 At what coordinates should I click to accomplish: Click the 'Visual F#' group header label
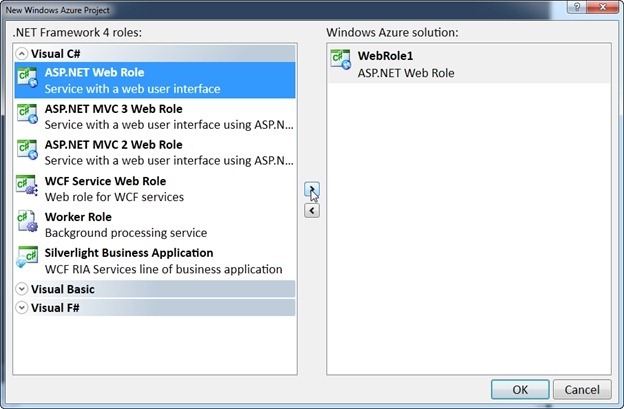point(55,308)
